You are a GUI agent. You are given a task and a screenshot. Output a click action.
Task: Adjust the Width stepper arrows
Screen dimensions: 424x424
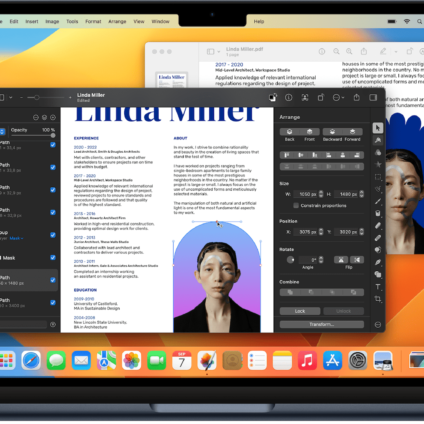point(321,194)
